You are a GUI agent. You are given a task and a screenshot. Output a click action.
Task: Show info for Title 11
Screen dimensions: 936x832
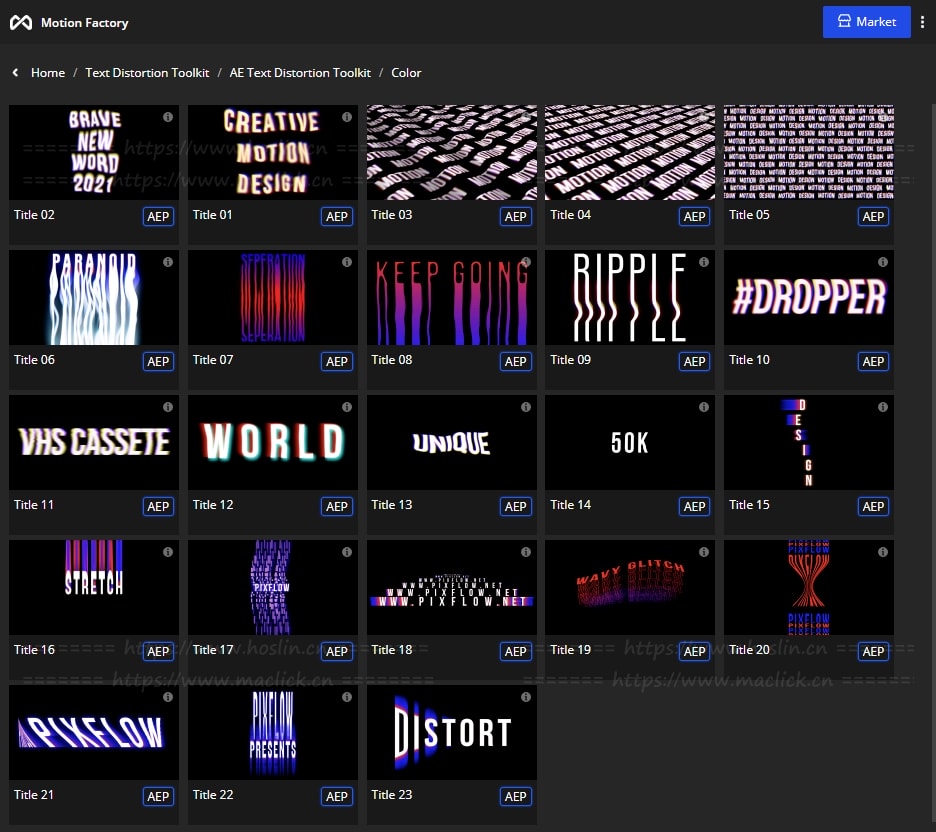[168, 407]
